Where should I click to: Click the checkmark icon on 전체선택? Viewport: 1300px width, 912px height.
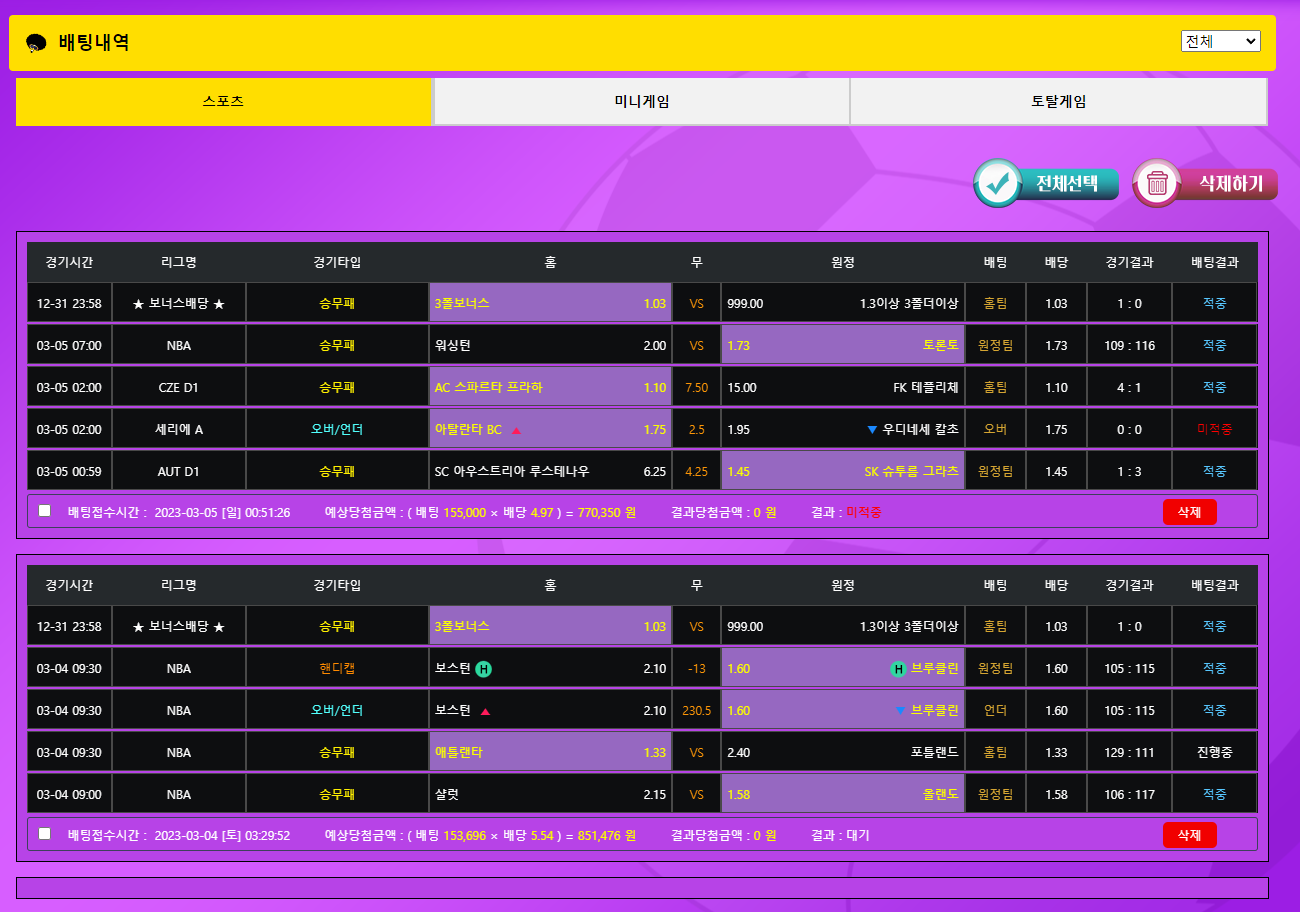[997, 184]
